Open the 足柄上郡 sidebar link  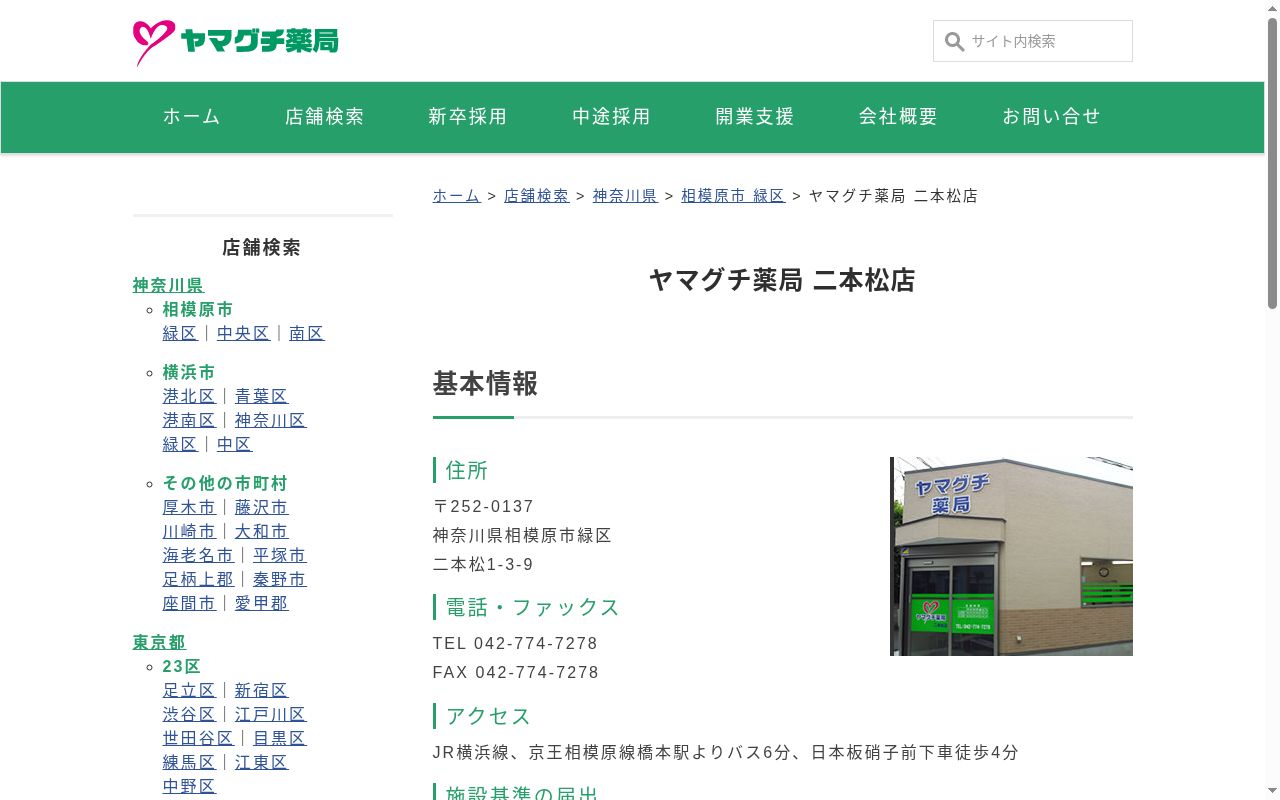point(198,580)
